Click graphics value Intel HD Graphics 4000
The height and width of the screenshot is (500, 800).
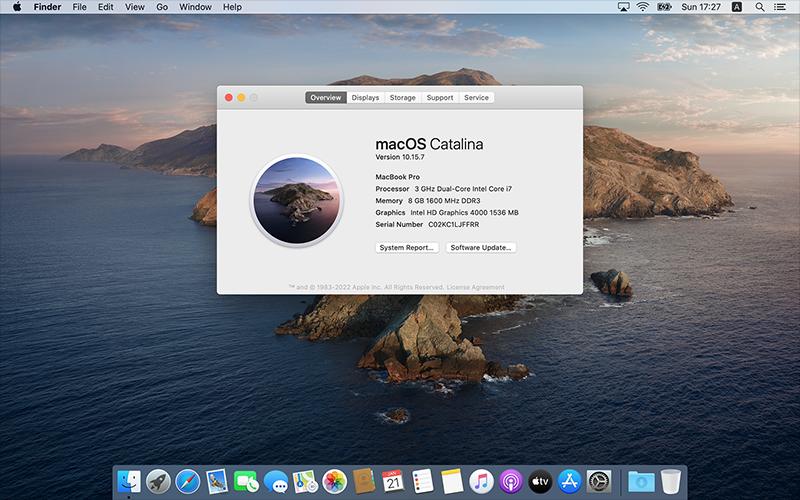click(464, 213)
